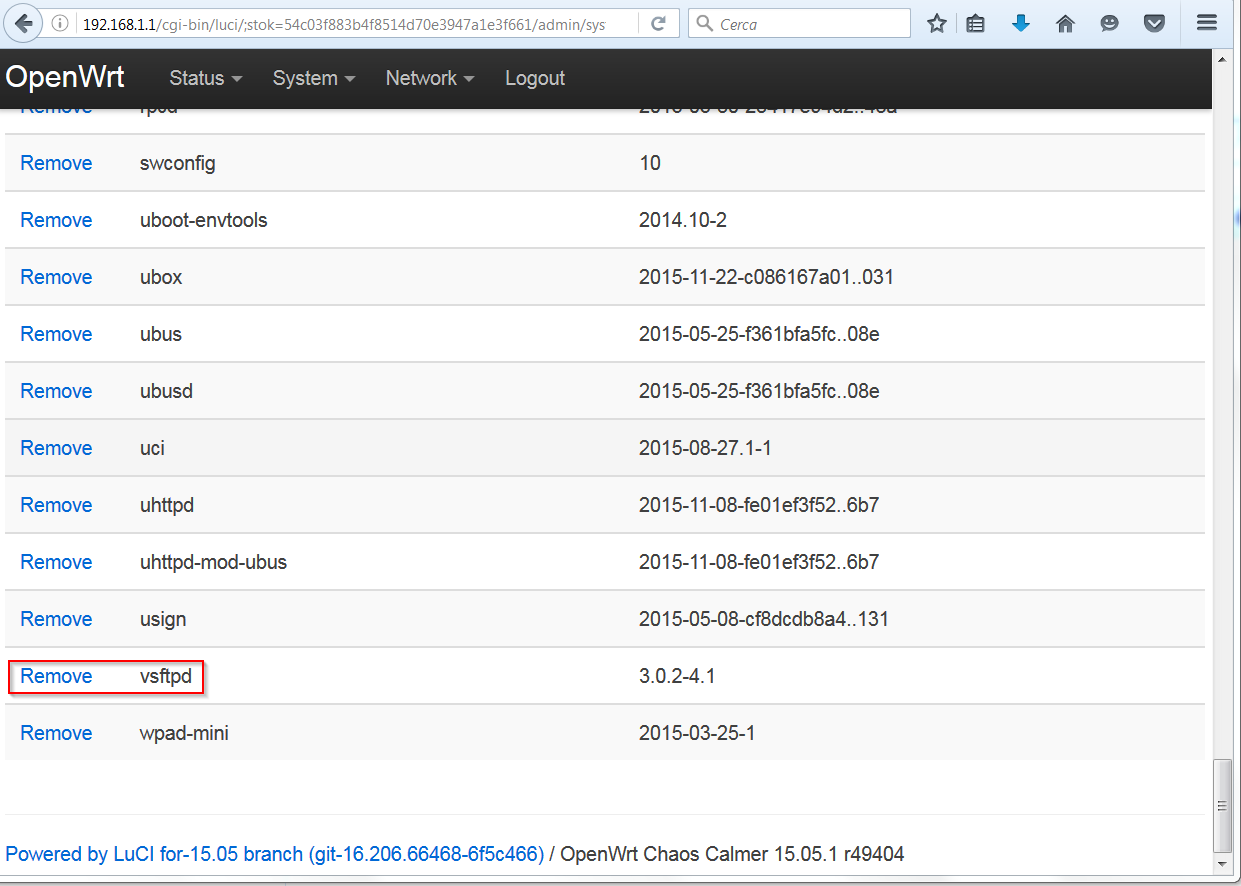Go to the browser home page icon
Screen dimensions: 1241x886
click(1065, 23)
